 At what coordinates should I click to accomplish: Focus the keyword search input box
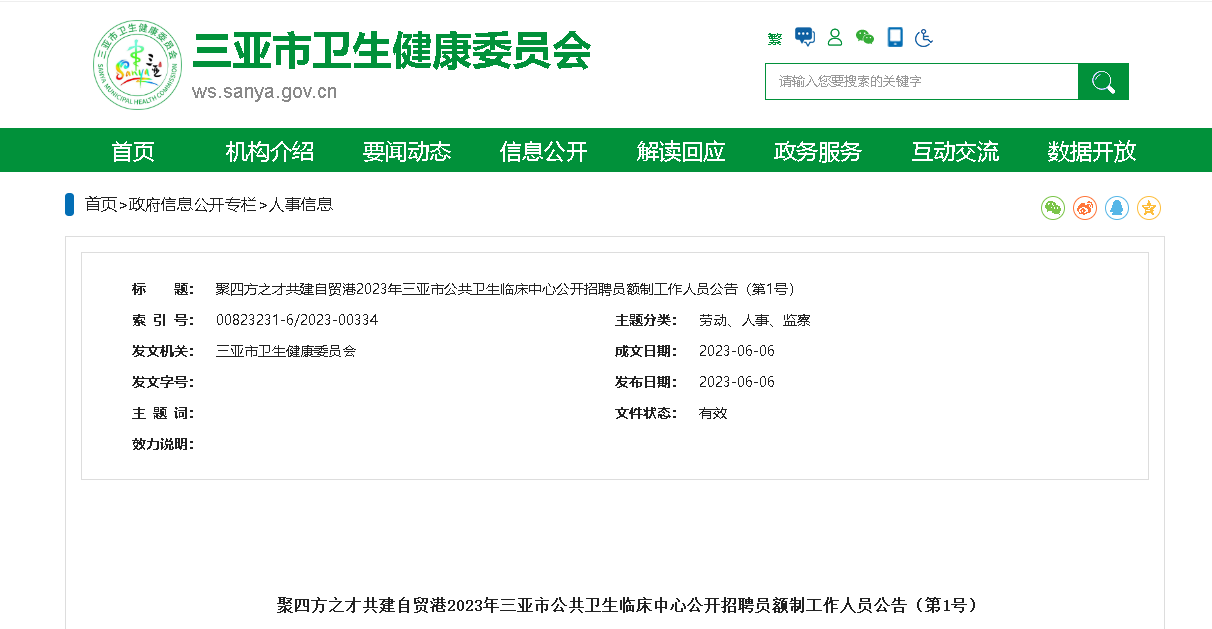[921, 82]
